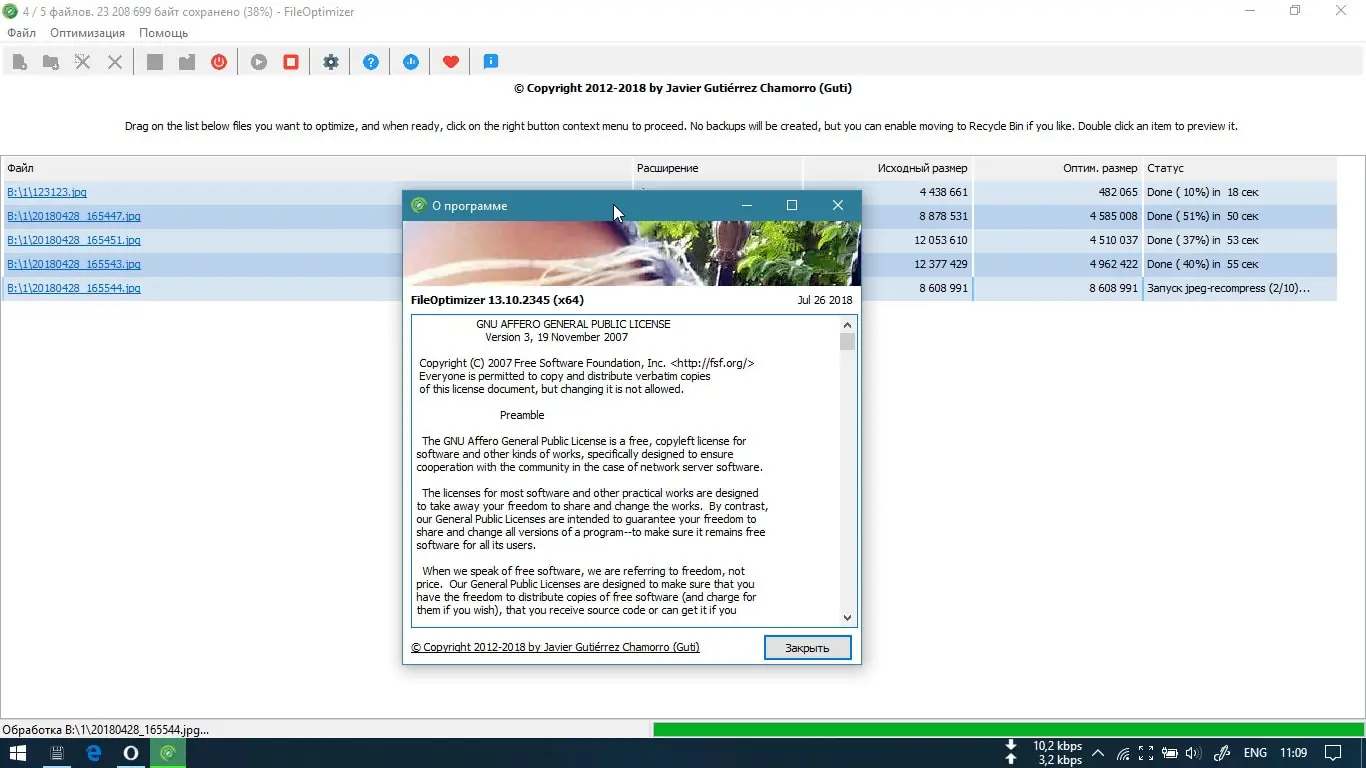Viewport: 1366px width, 768px height.
Task: Click the red stop optimization icon
Action: 291,62
